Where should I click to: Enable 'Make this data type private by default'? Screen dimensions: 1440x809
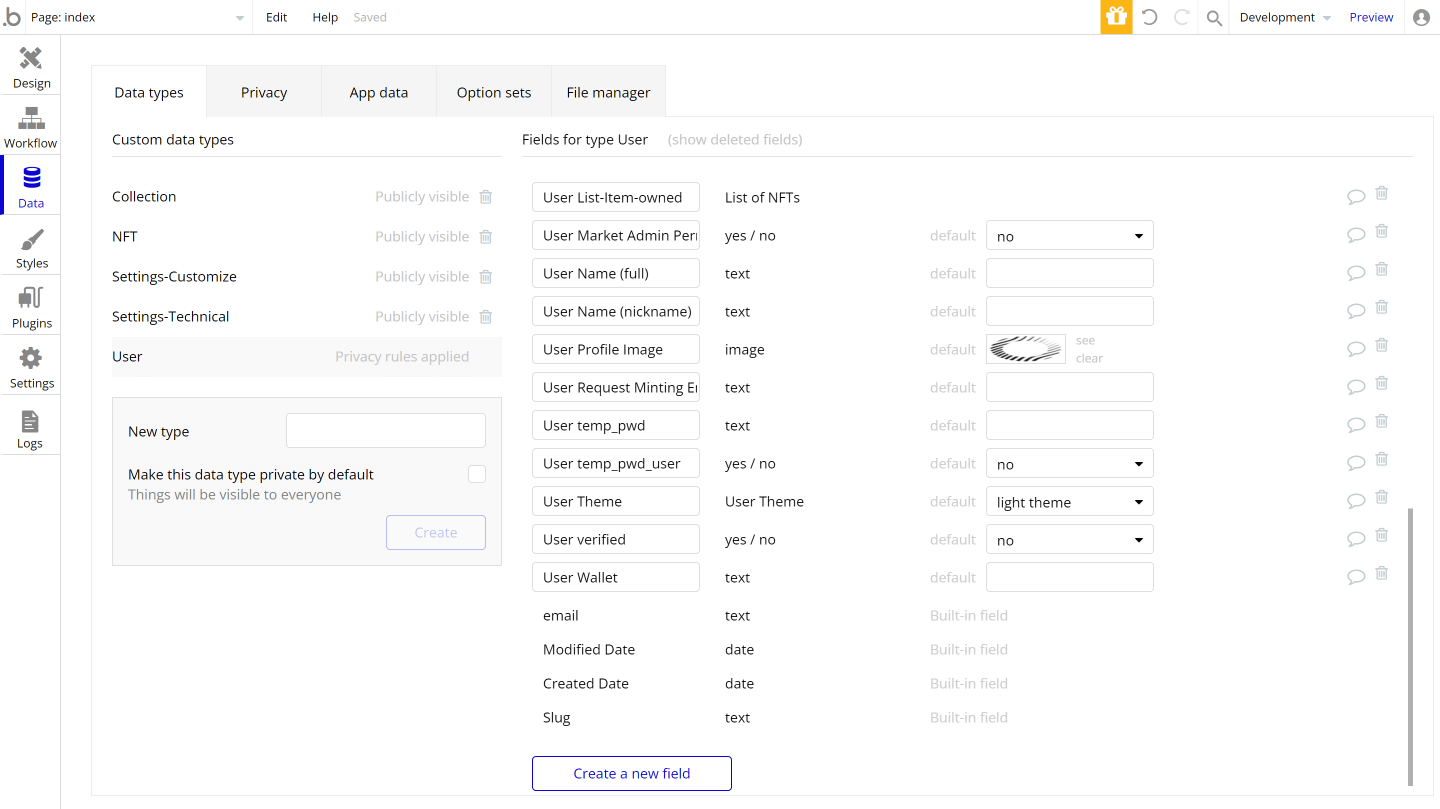pyautogui.click(x=477, y=473)
